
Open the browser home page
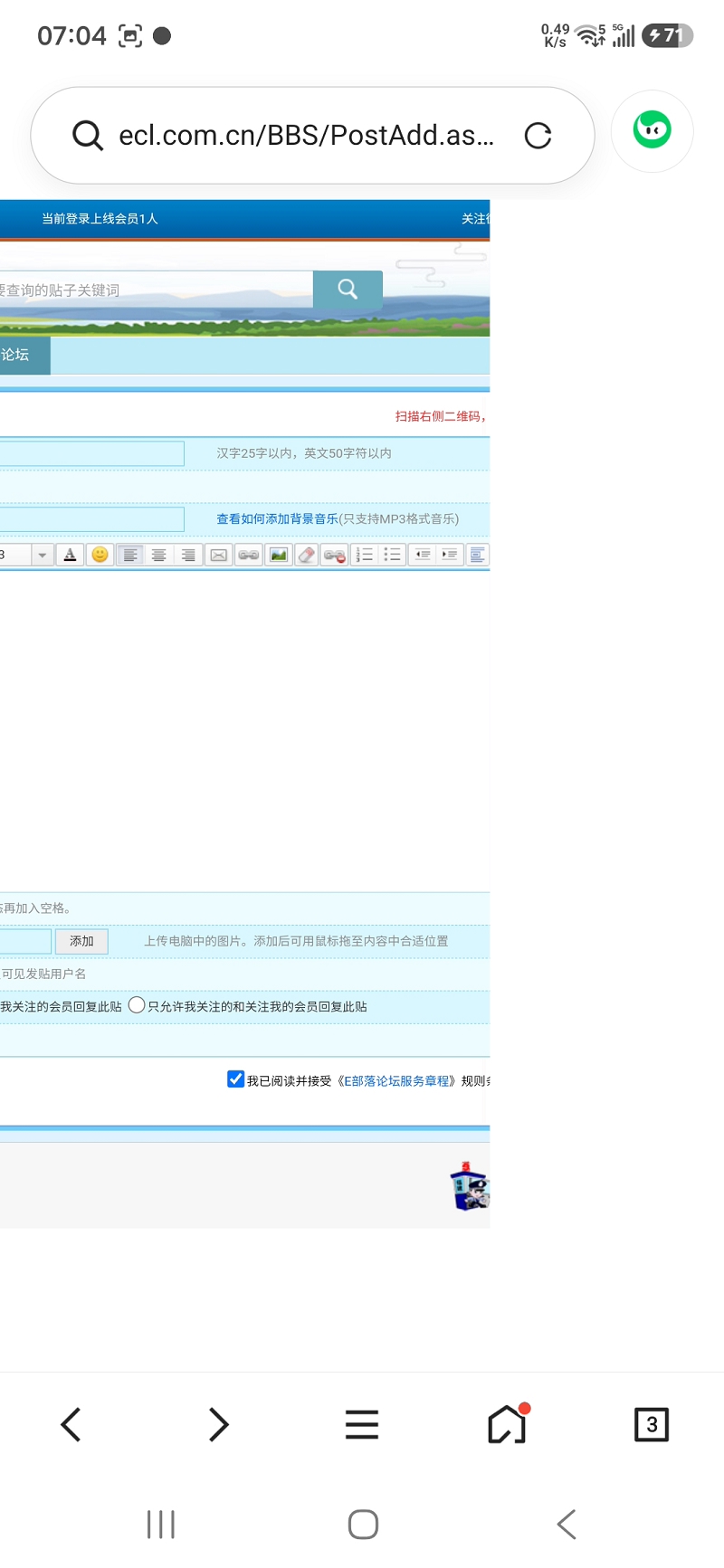508,1423
